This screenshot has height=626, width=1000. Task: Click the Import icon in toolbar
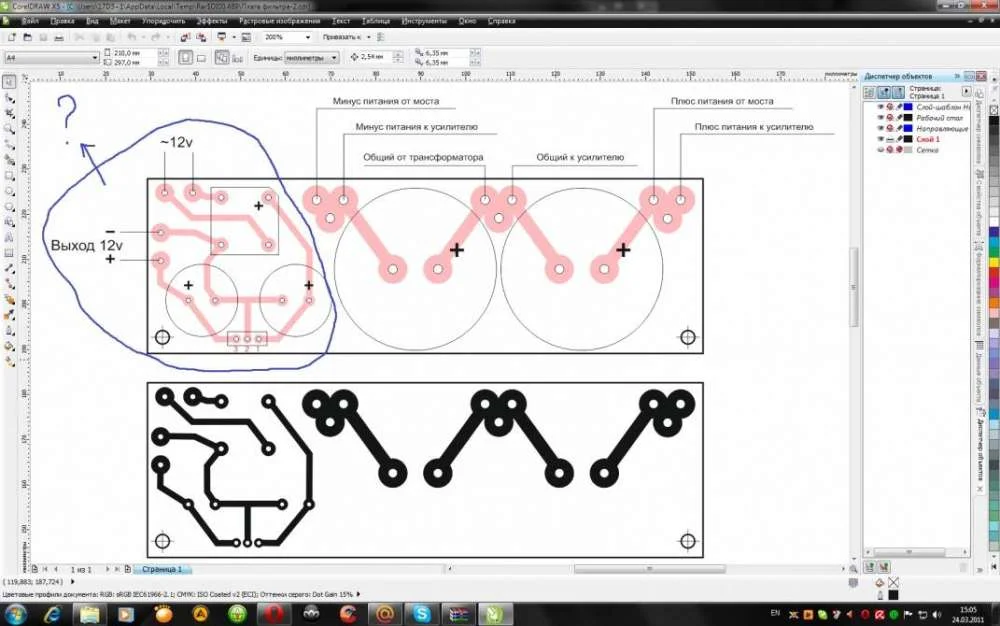tap(186, 38)
